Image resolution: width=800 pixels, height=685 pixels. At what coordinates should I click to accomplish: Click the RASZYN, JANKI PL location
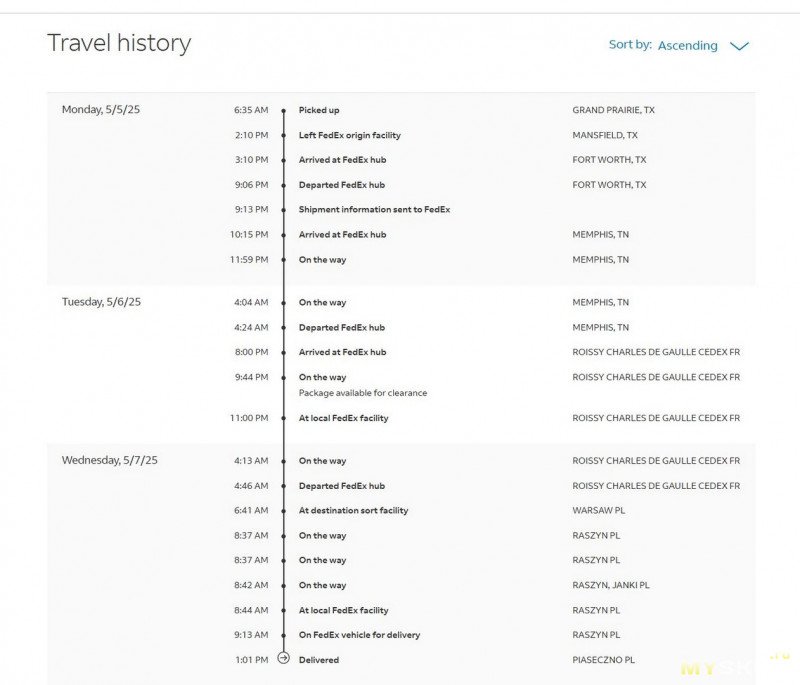pyautogui.click(x=611, y=585)
